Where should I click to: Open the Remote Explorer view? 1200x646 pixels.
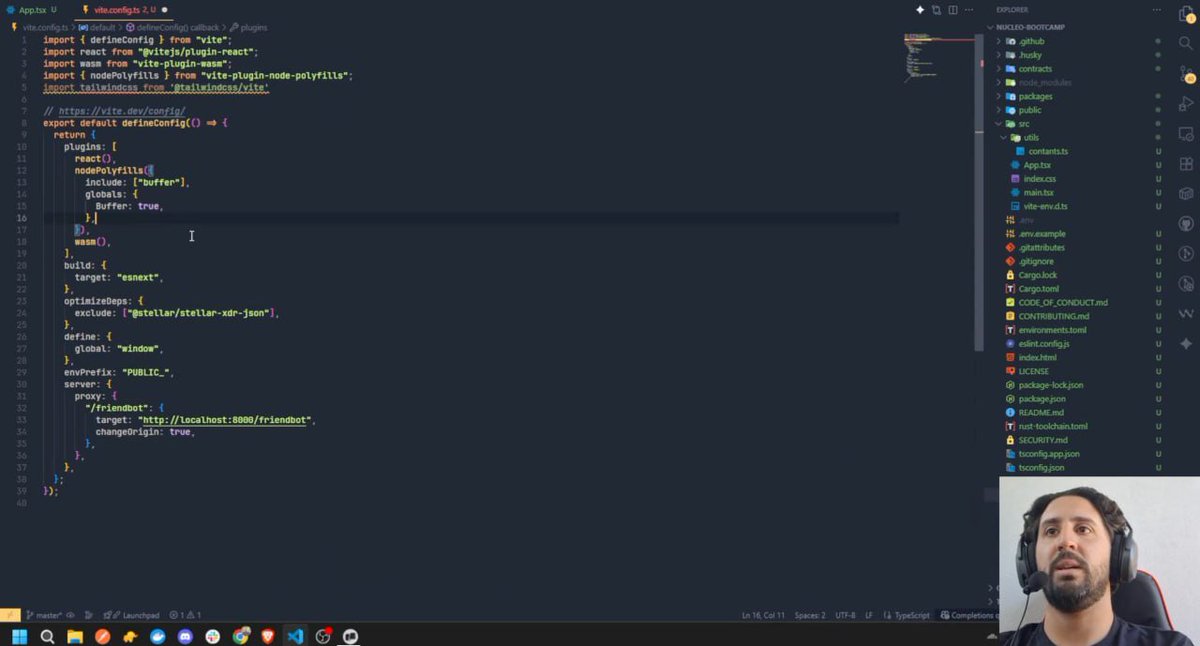tap(1186, 134)
